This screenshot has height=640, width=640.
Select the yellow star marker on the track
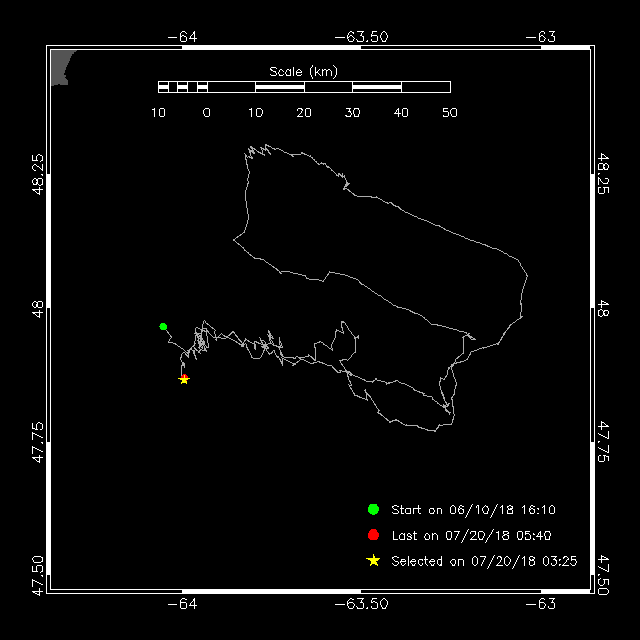(x=184, y=380)
